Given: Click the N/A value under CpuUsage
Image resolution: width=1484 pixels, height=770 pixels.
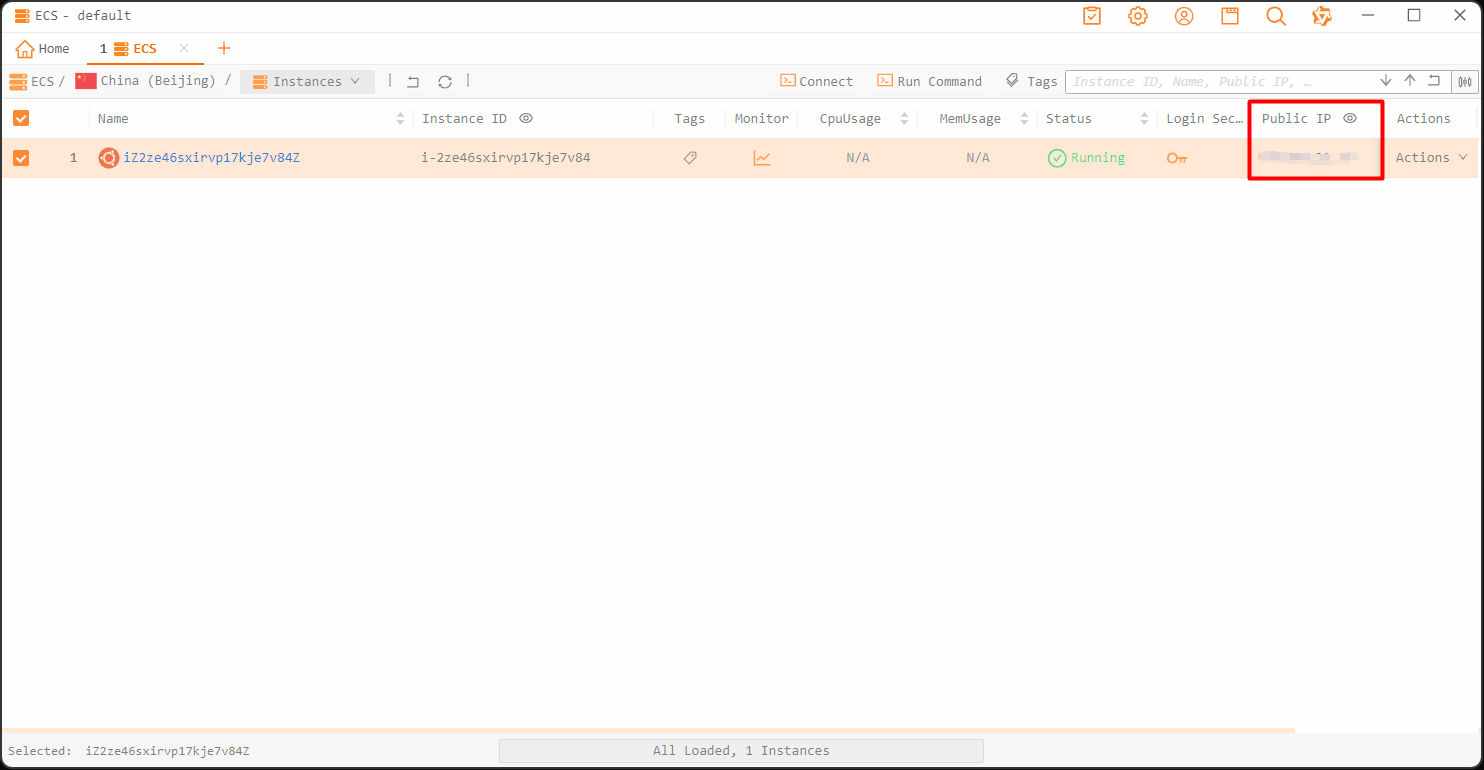Looking at the screenshot, I should point(858,158).
